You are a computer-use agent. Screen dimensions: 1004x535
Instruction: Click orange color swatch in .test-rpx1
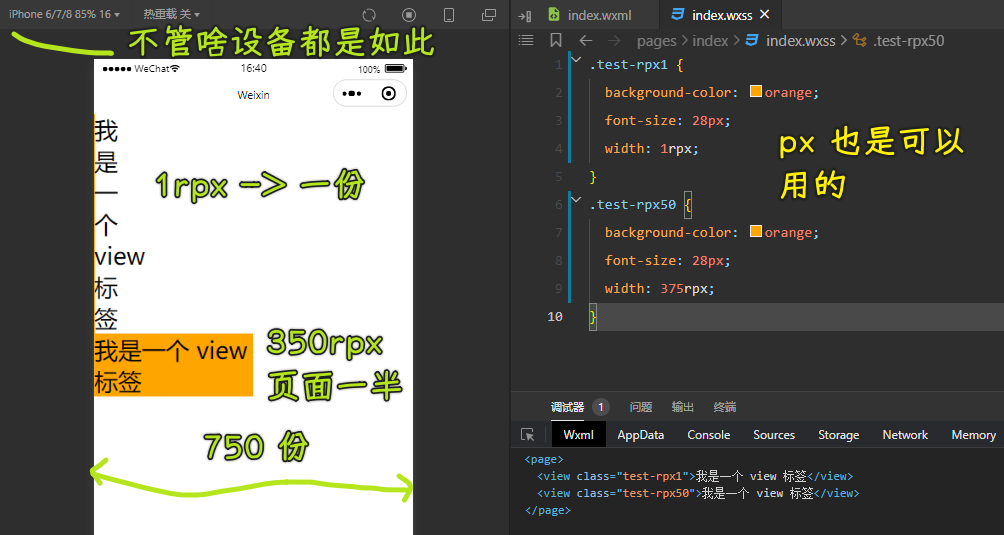point(756,92)
